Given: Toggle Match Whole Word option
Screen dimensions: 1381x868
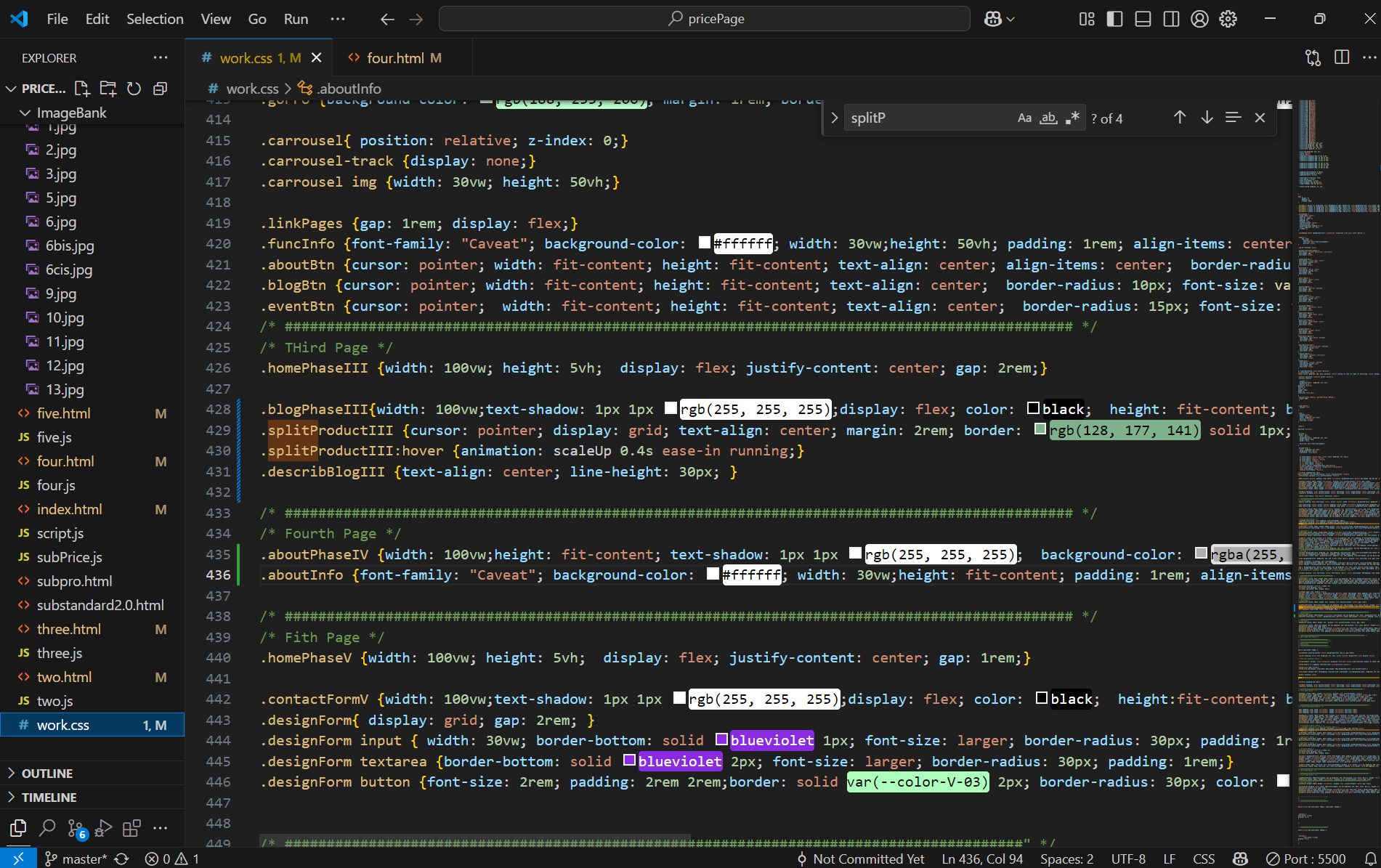Looking at the screenshot, I should point(1048,118).
